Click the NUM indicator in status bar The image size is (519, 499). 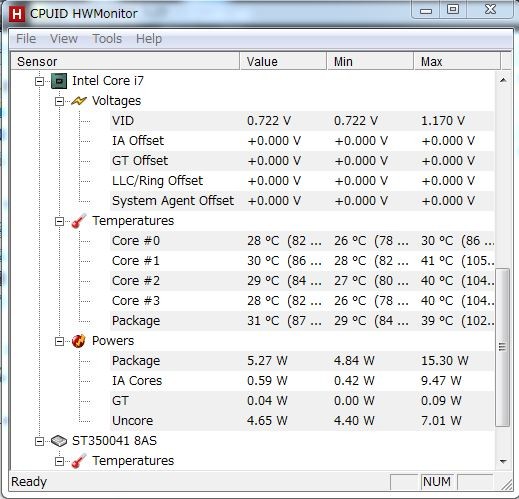[x=437, y=482]
